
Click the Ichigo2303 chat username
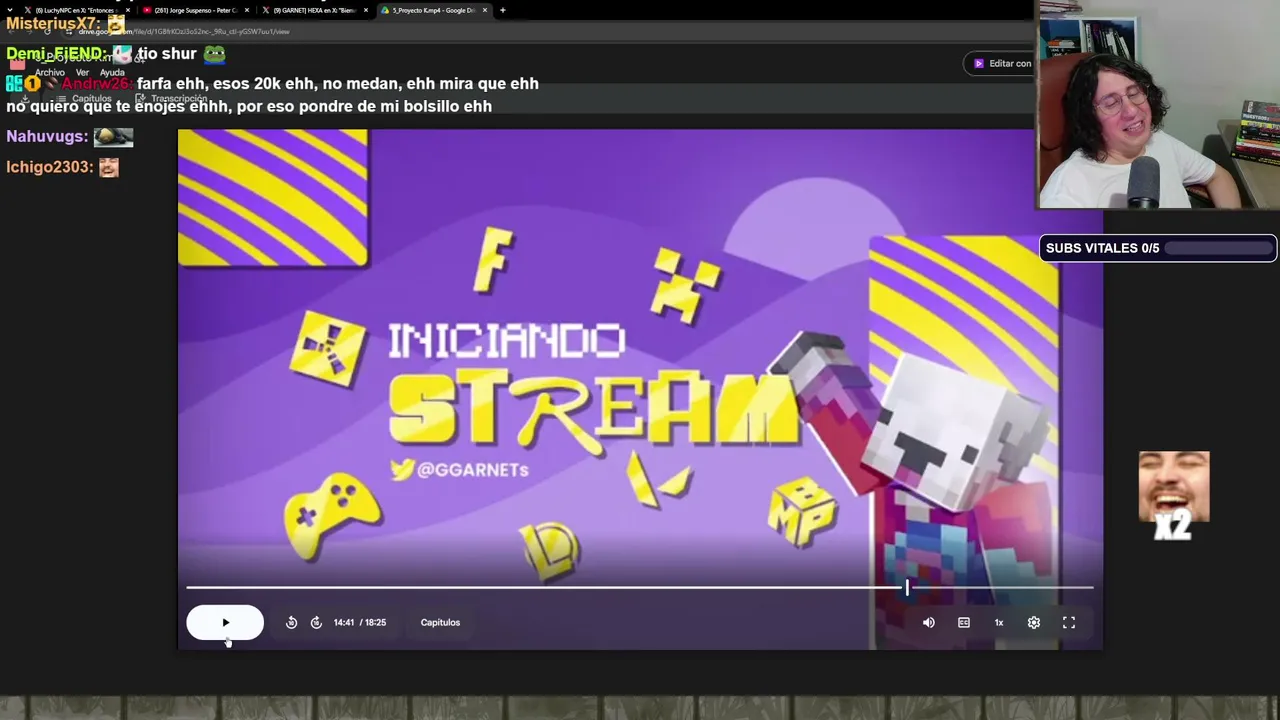[49, 167]
